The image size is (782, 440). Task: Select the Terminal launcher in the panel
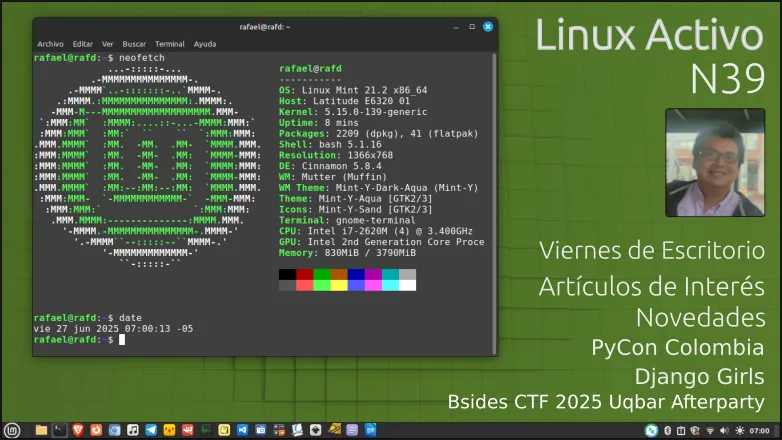(x=59, y=430)
